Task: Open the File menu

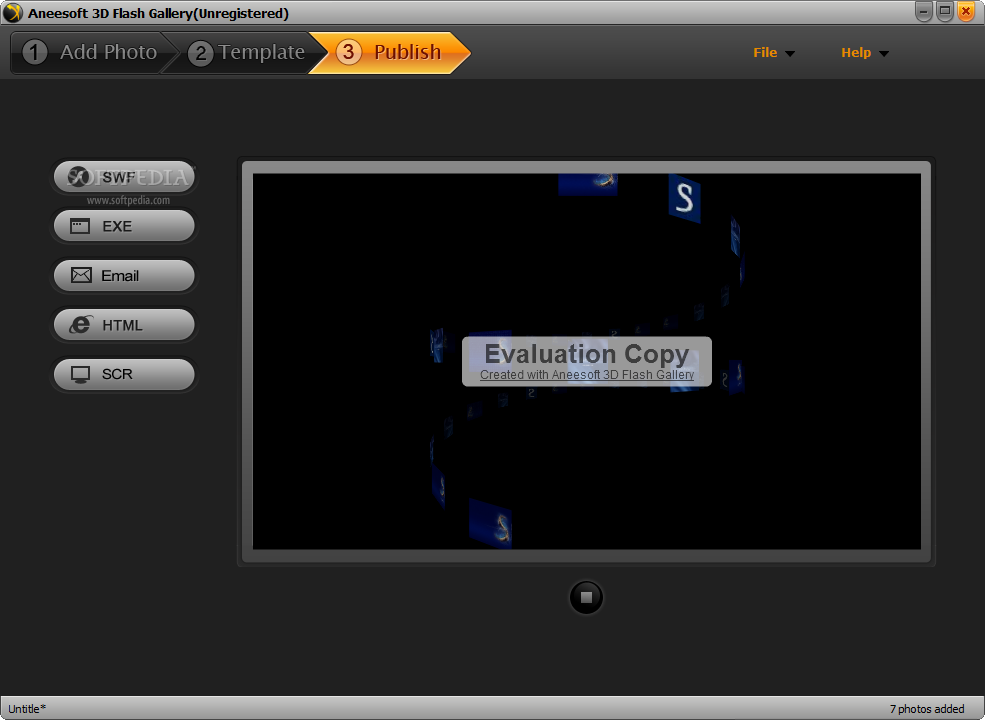Action: coord(773,53)
